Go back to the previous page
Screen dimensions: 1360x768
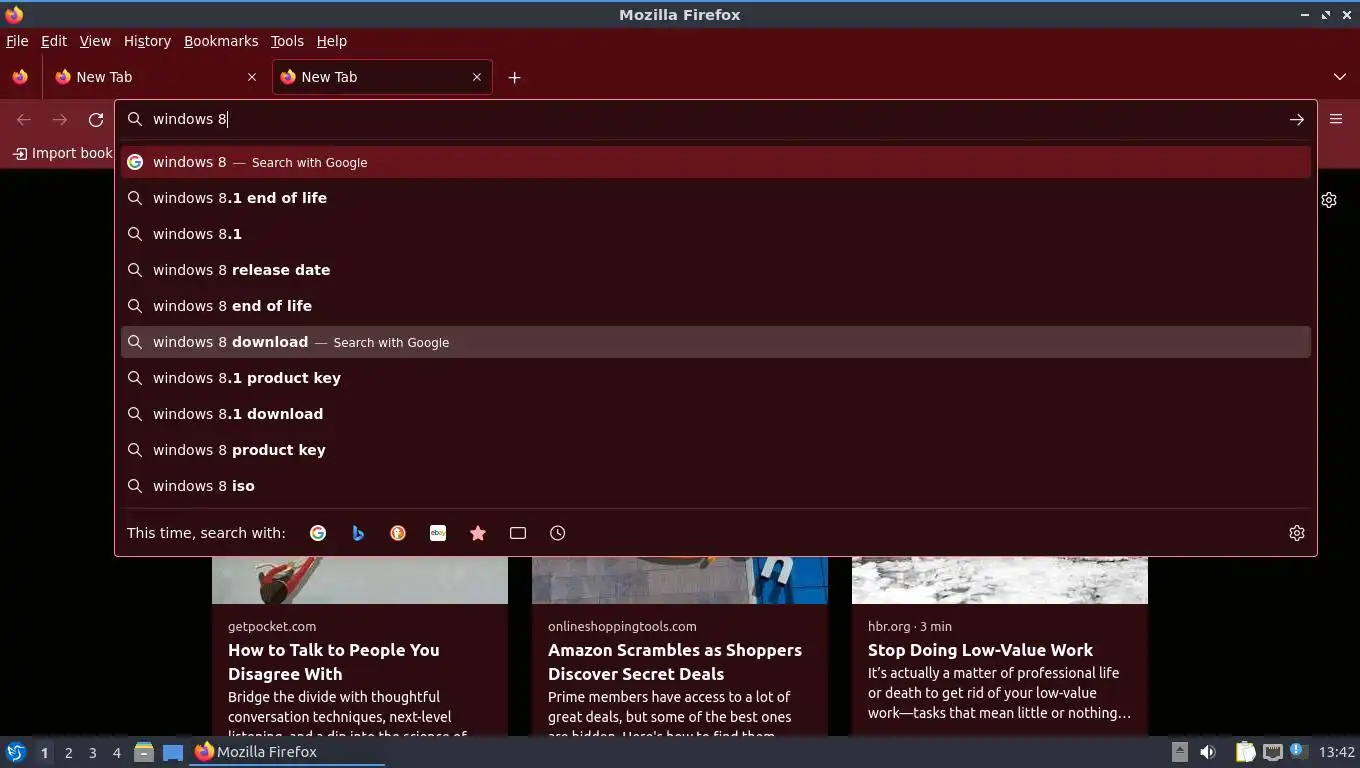click(x=24, y=120)
